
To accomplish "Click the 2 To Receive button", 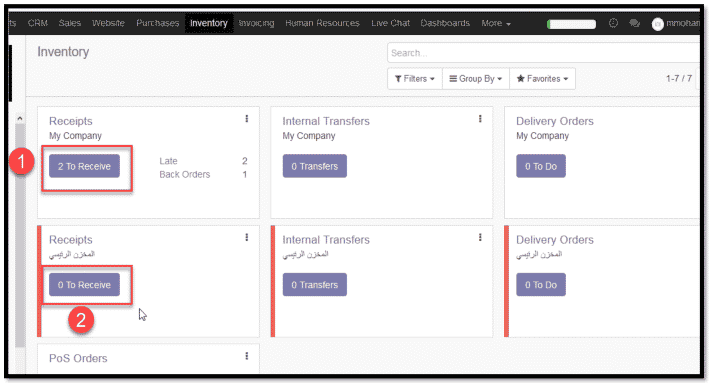I will point(84,166).
